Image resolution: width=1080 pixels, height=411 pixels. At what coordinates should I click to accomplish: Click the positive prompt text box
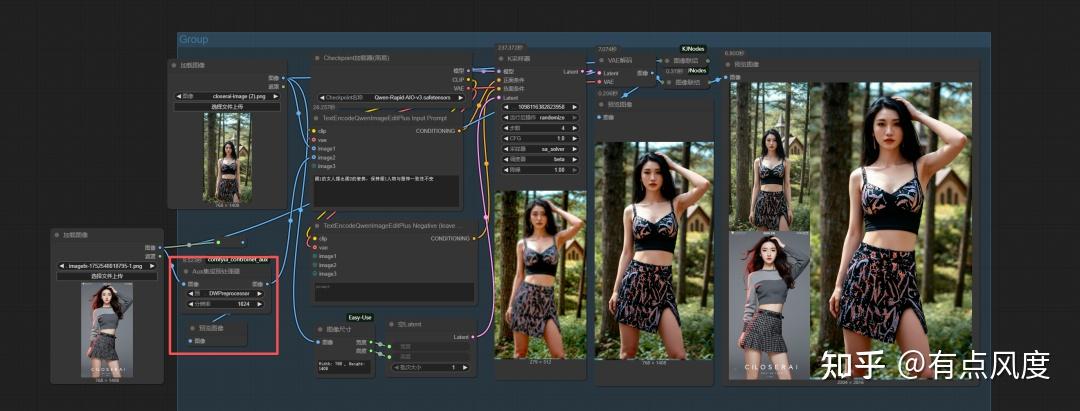pos(386,189)
